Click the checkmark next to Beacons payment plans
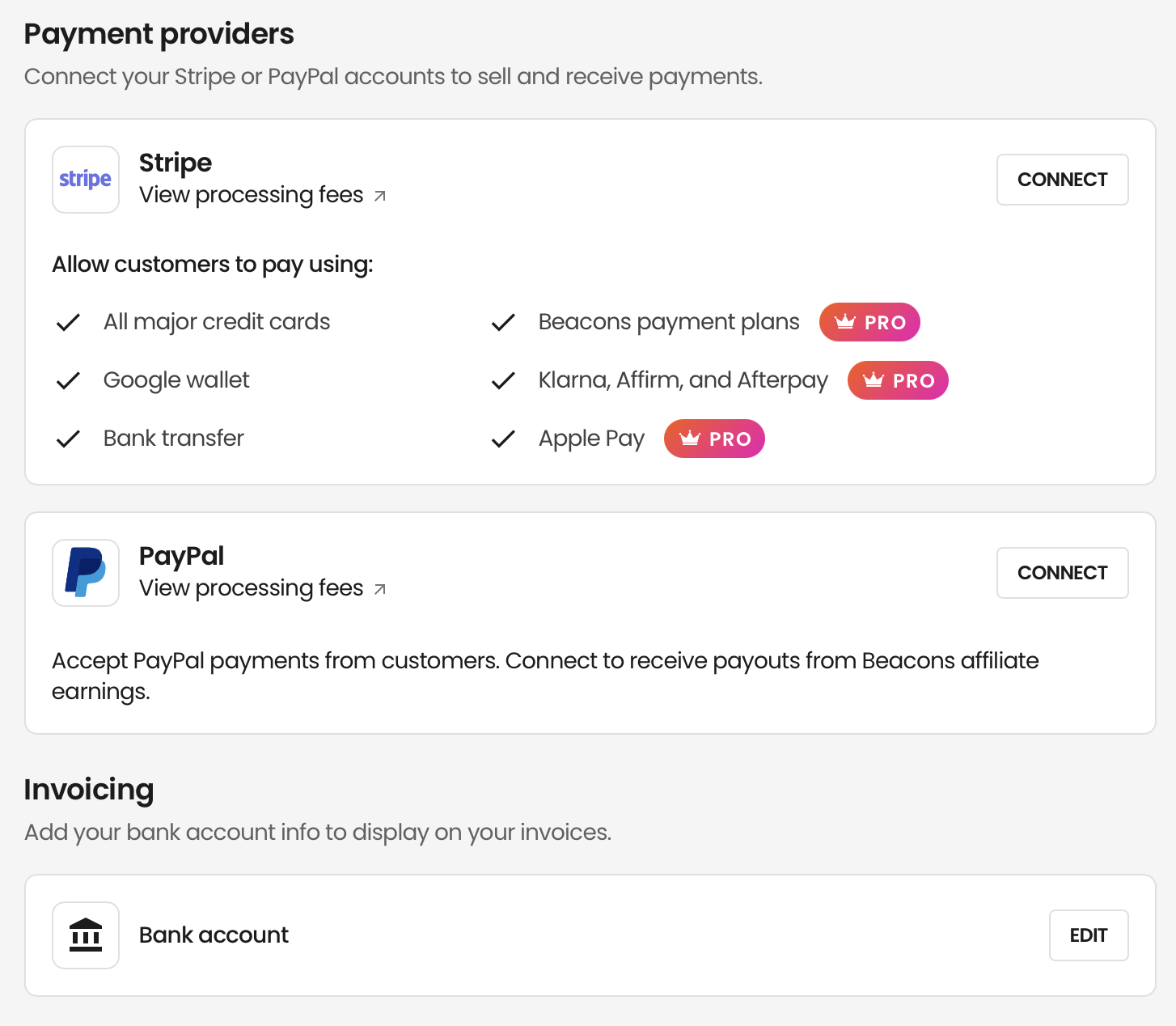 tap(503, 322)
